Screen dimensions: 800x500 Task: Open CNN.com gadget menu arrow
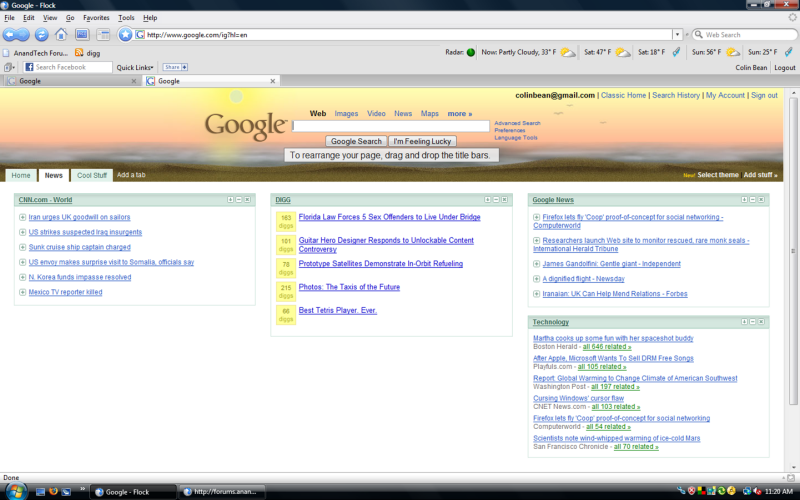click(x=230, y=199)
